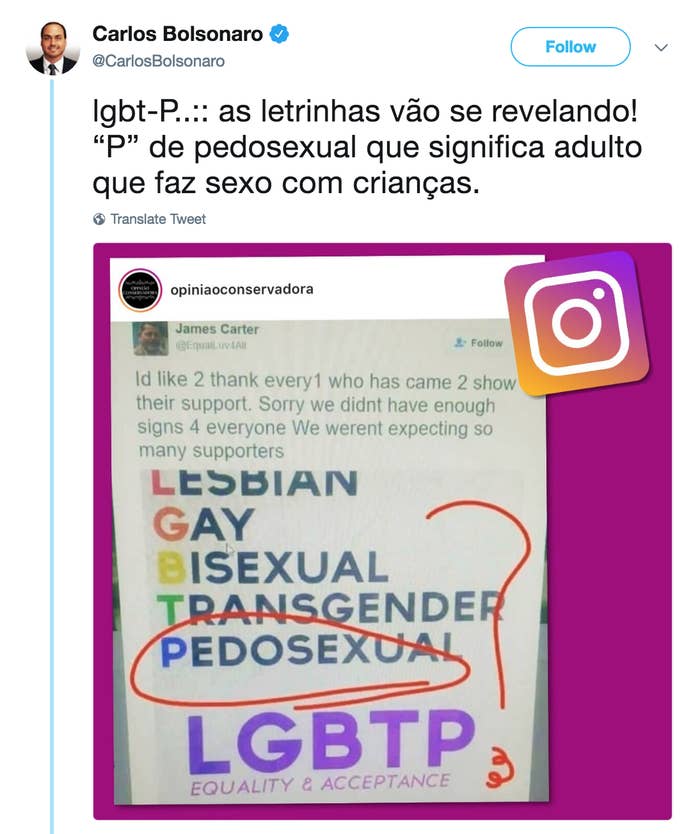
Task: Click the Instagram logo in the image
Action: 577,324
